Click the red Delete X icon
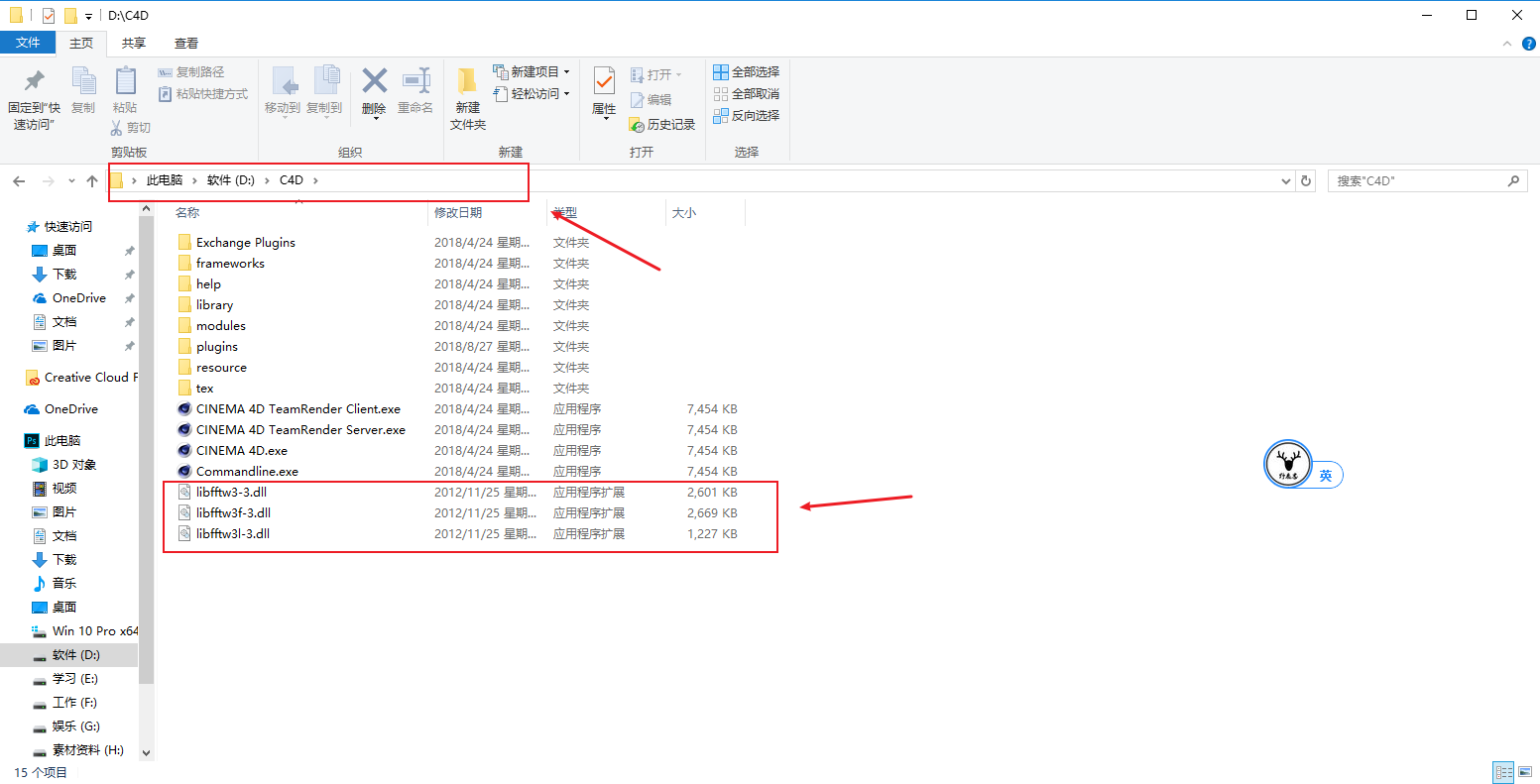This screenshot has height=784, width=1540. click(374, 80)
